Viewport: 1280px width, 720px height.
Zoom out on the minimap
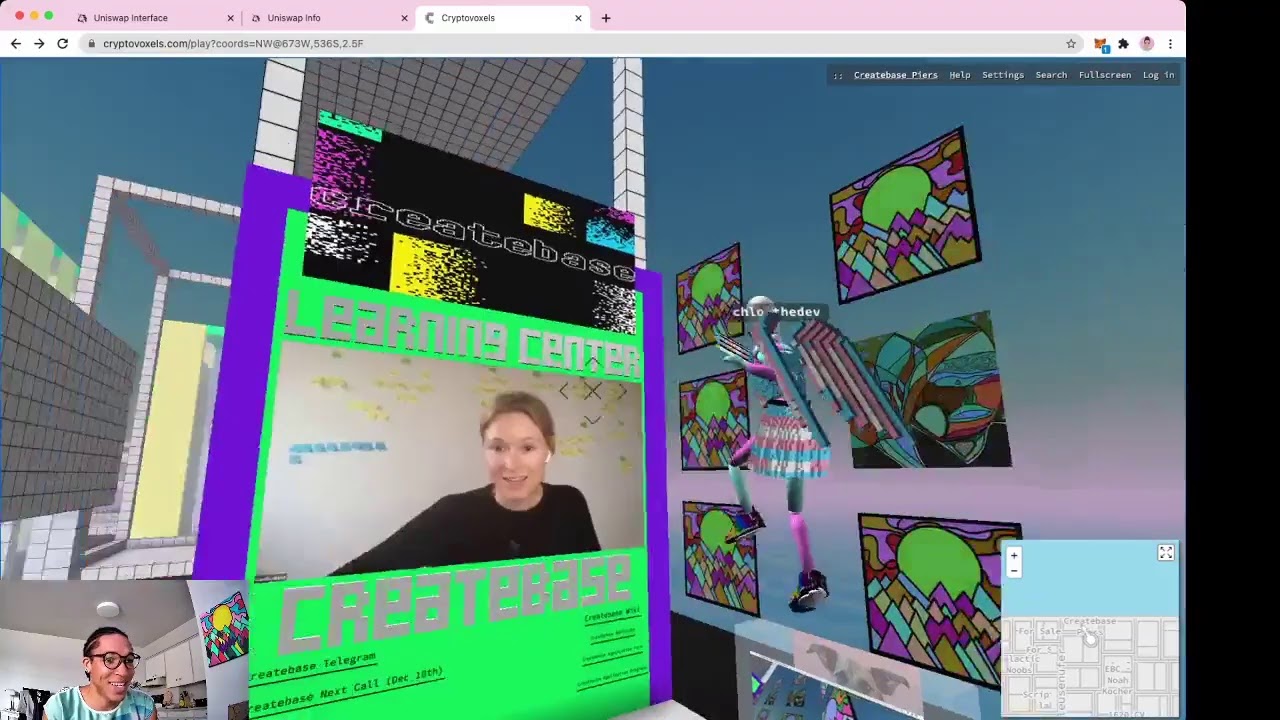pos(1014,570)
